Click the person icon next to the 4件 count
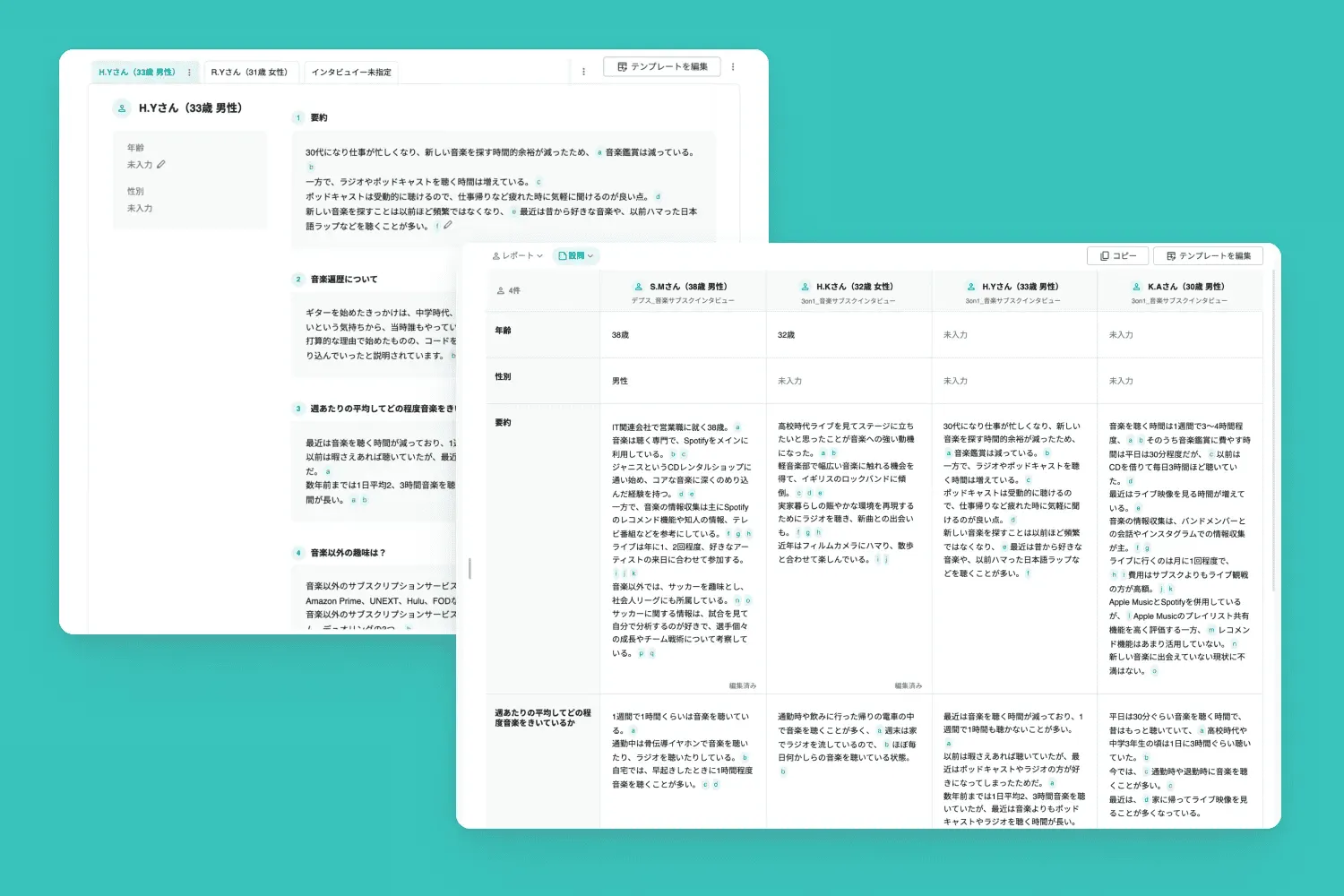Screen dimensions: 1344x896 (501, 290)
